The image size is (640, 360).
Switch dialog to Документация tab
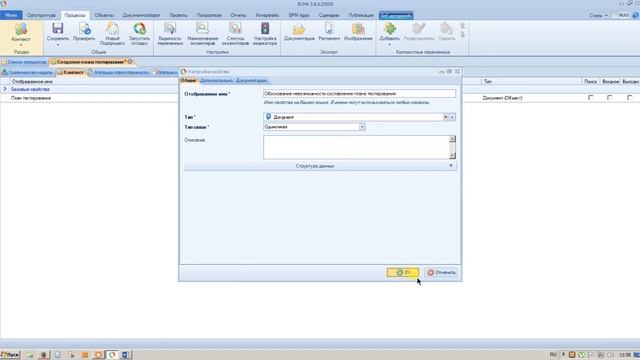251,80
